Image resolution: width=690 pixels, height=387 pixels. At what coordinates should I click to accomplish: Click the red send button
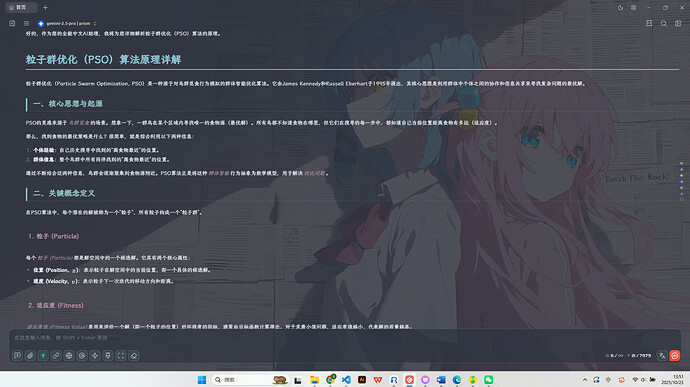(x=675, y=356)
